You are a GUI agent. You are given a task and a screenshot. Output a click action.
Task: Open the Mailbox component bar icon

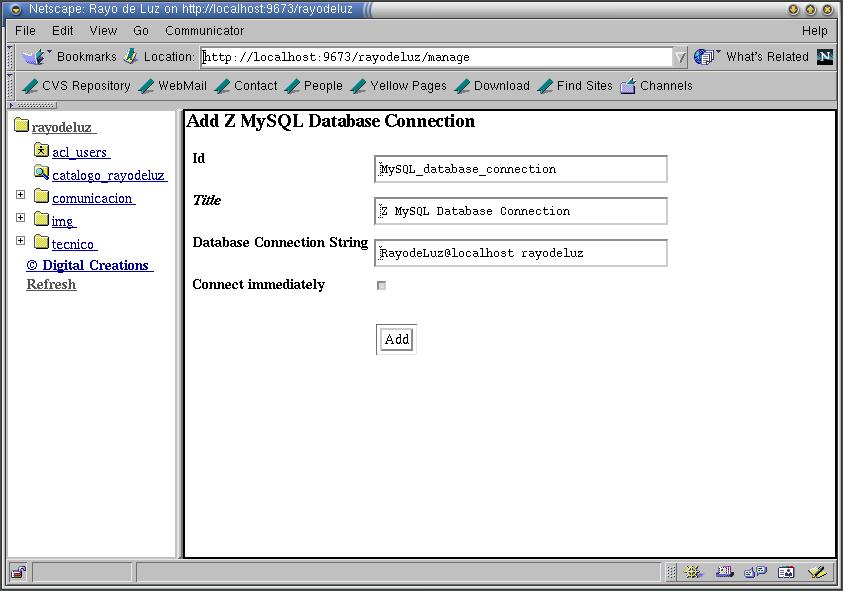pyautogui.click(x=724, y=572)
